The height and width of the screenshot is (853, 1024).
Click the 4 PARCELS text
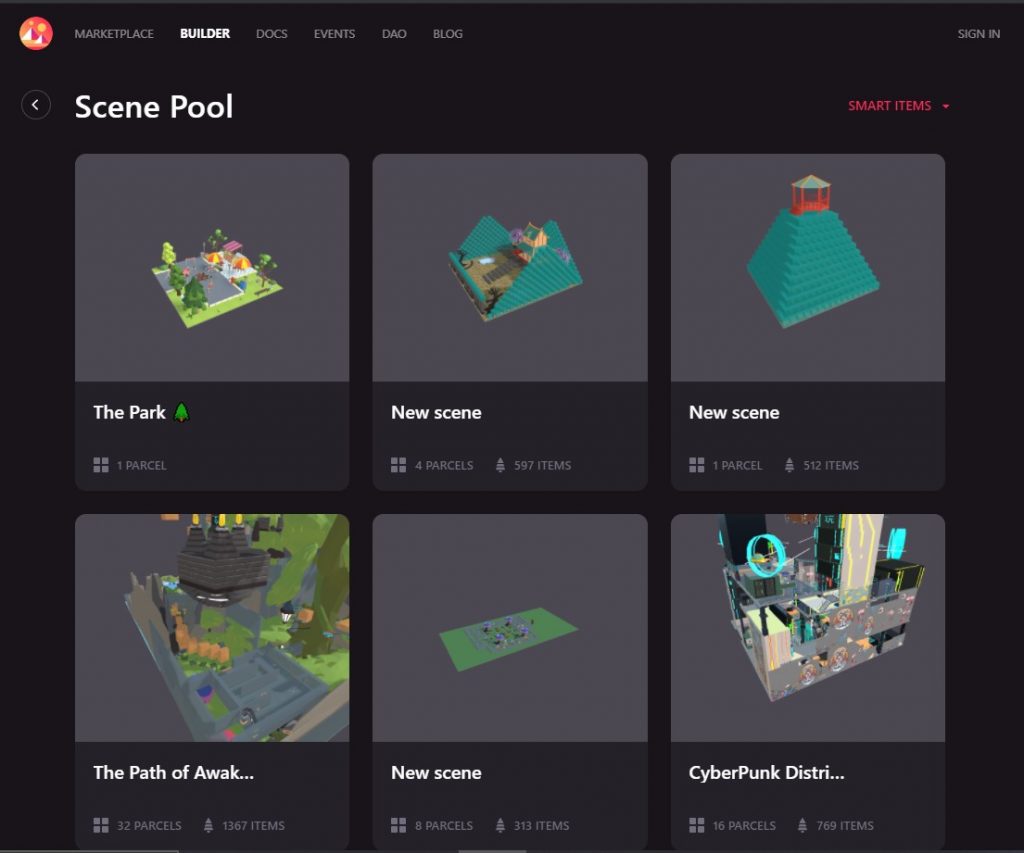click(x=444, y=465)
